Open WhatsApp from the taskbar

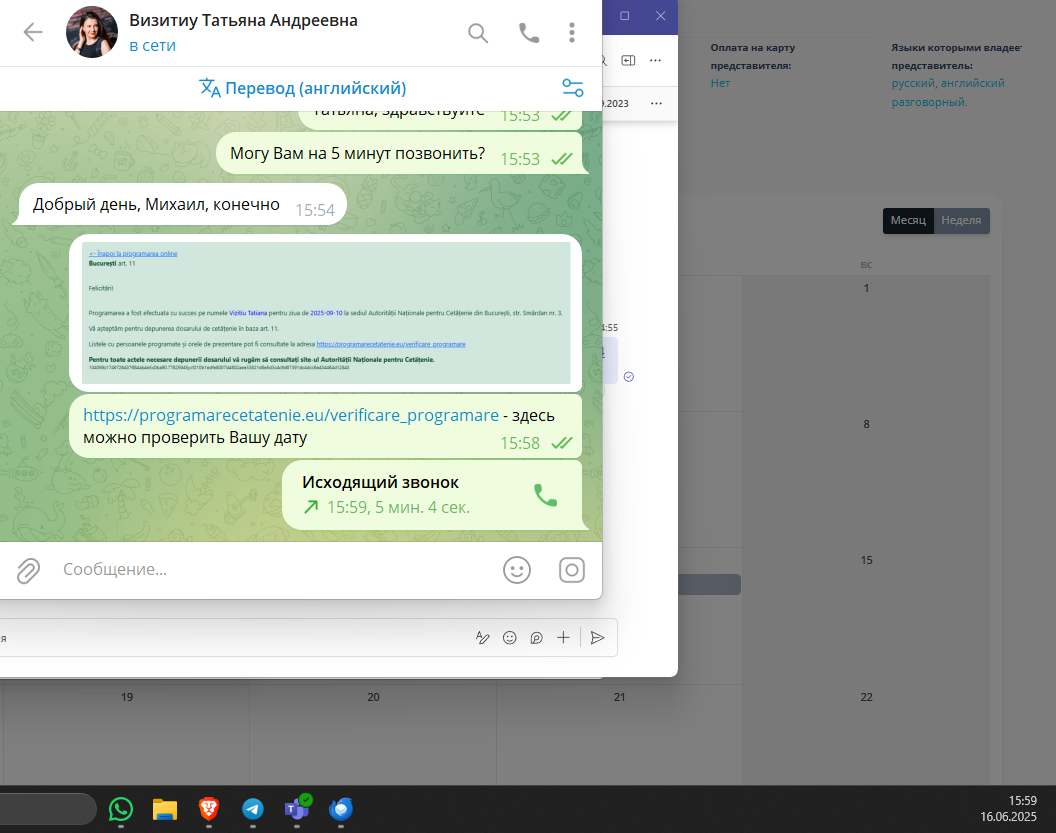pos(121,809)
